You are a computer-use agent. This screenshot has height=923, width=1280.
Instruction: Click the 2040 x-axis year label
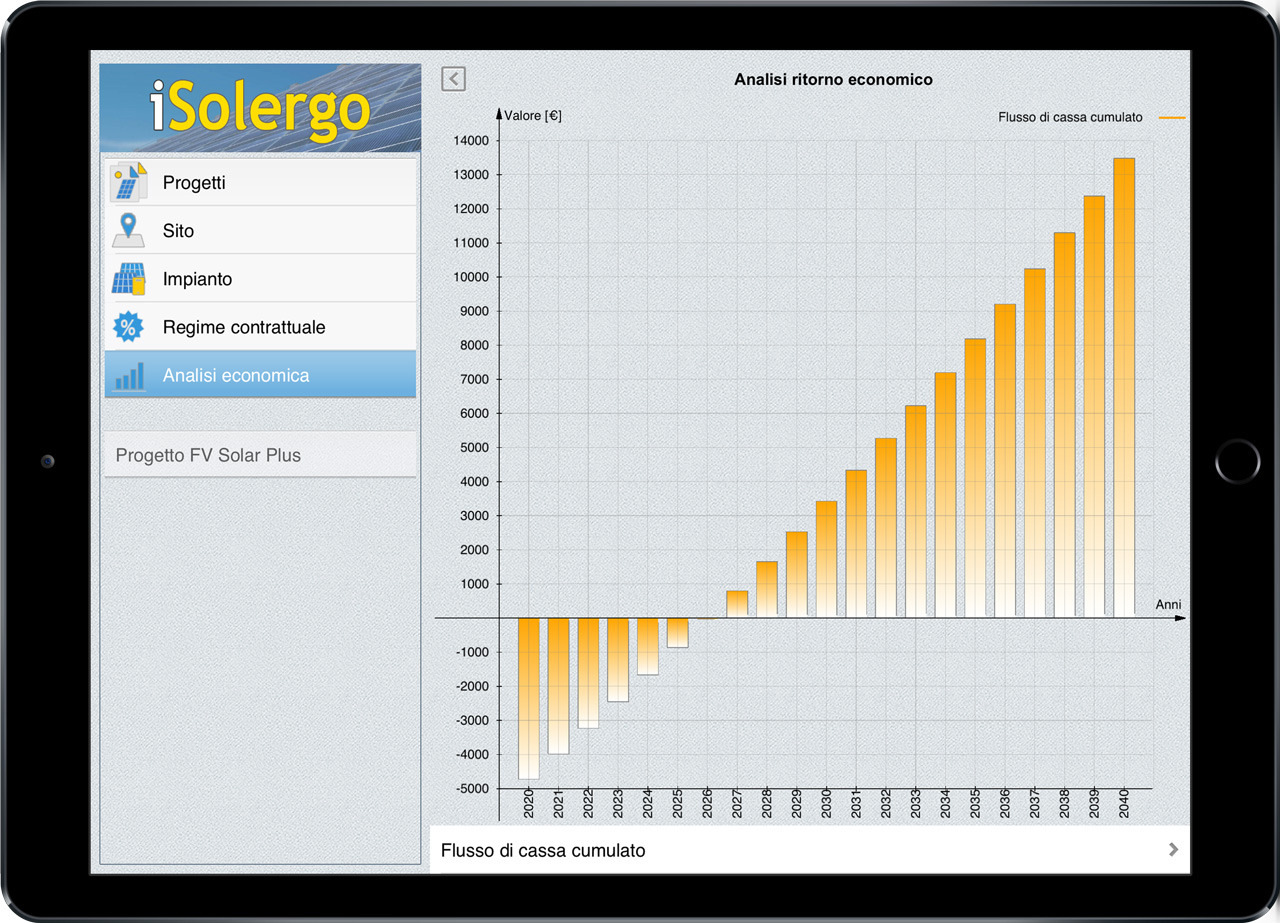1124,803
